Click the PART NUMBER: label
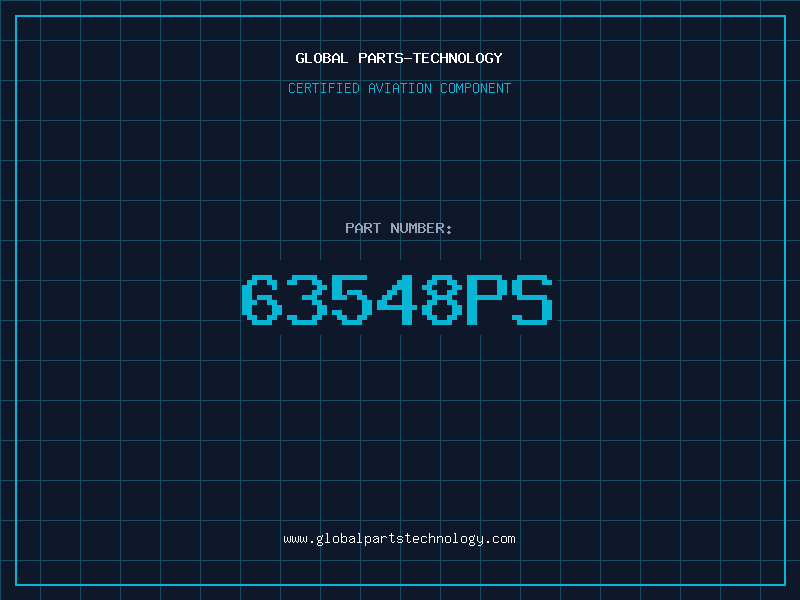Screen dimensions: 800x600 pos(398,228)
